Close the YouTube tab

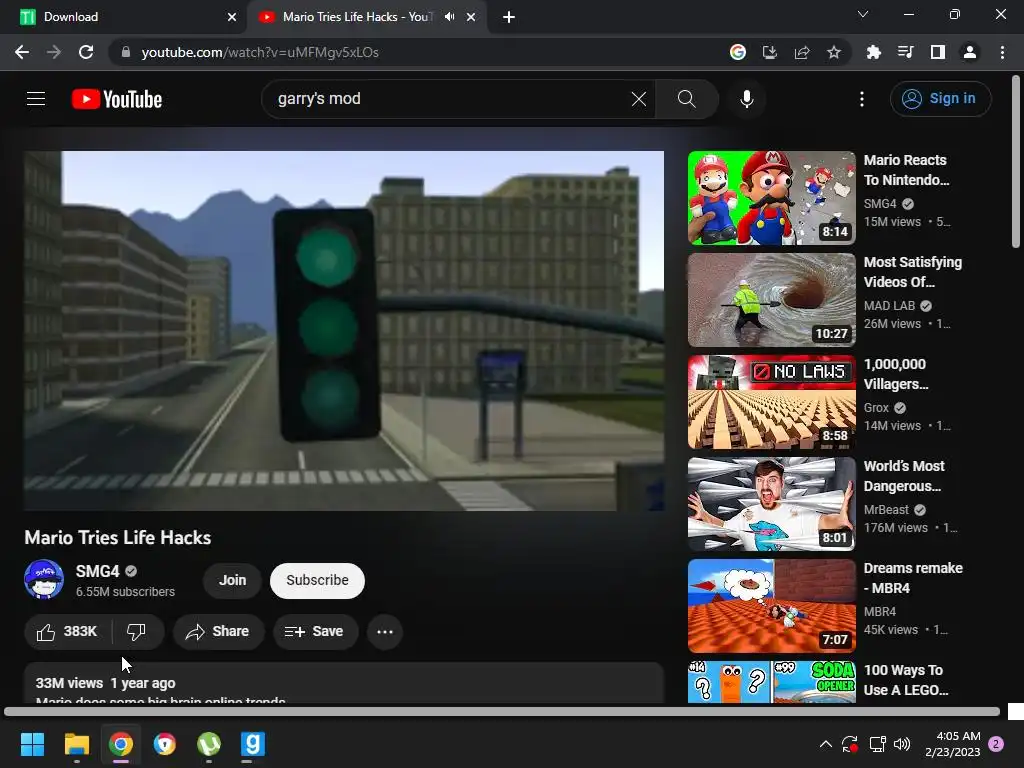point(471,17)
